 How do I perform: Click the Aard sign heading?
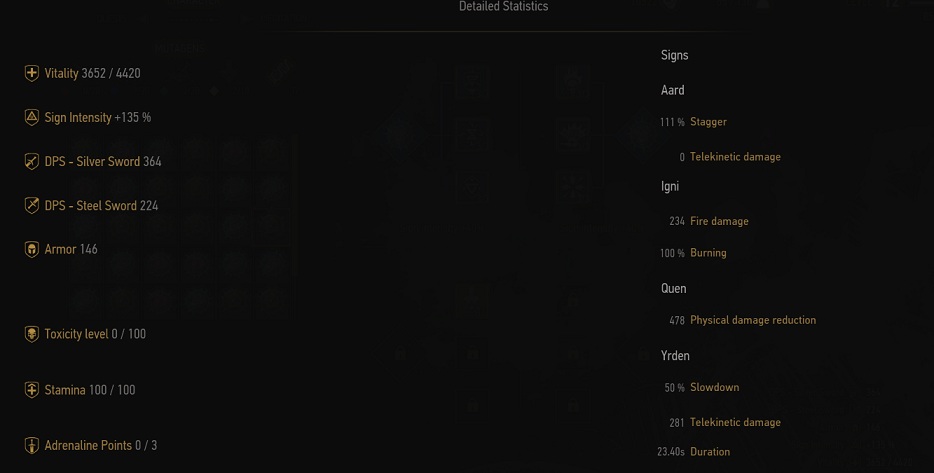tap(672, 90)
